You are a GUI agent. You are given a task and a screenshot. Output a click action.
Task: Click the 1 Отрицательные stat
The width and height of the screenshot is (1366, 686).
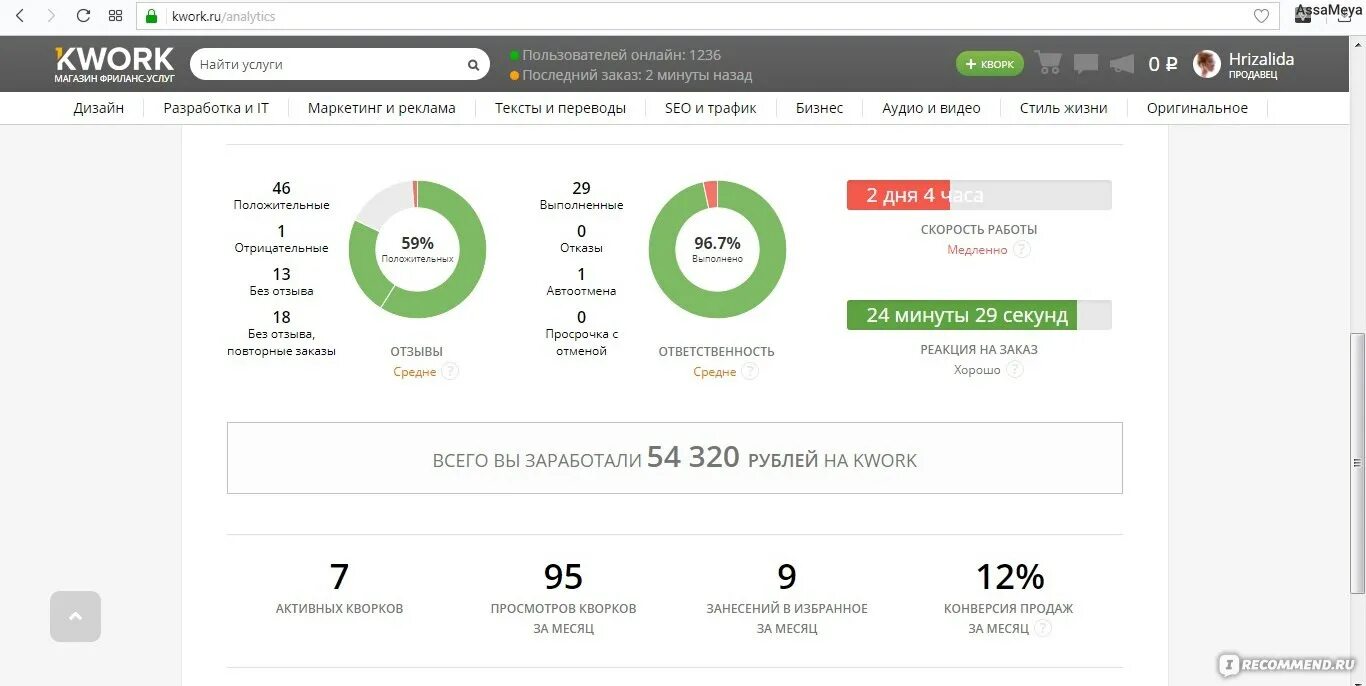click(x=281, y=239)
